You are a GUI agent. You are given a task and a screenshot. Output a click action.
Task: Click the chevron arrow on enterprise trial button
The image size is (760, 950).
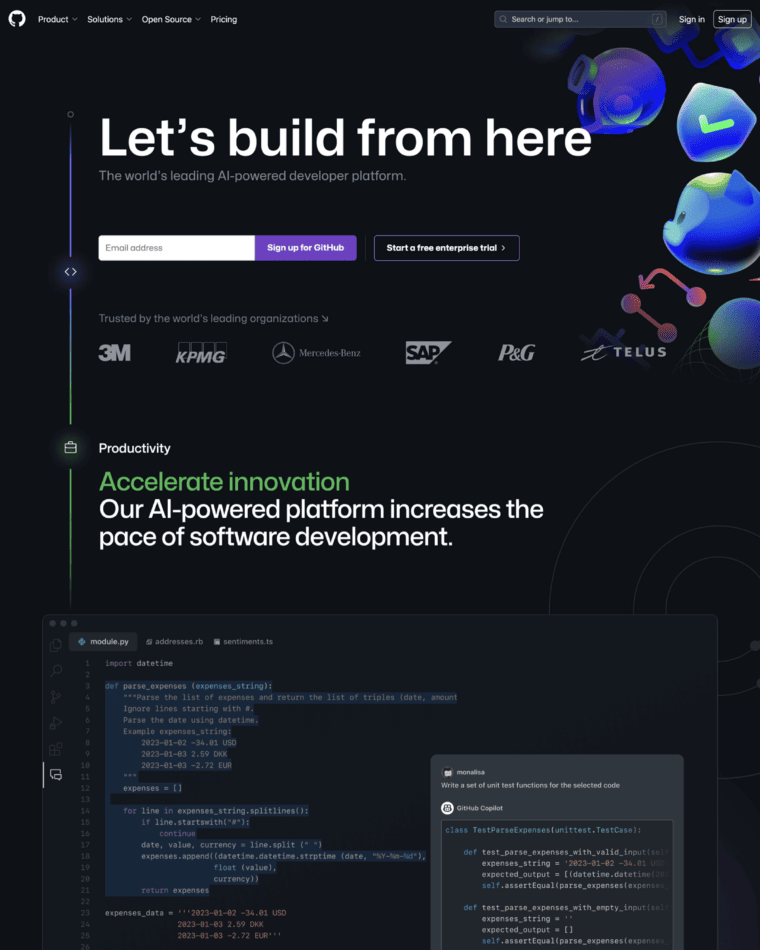click(503, 248)
